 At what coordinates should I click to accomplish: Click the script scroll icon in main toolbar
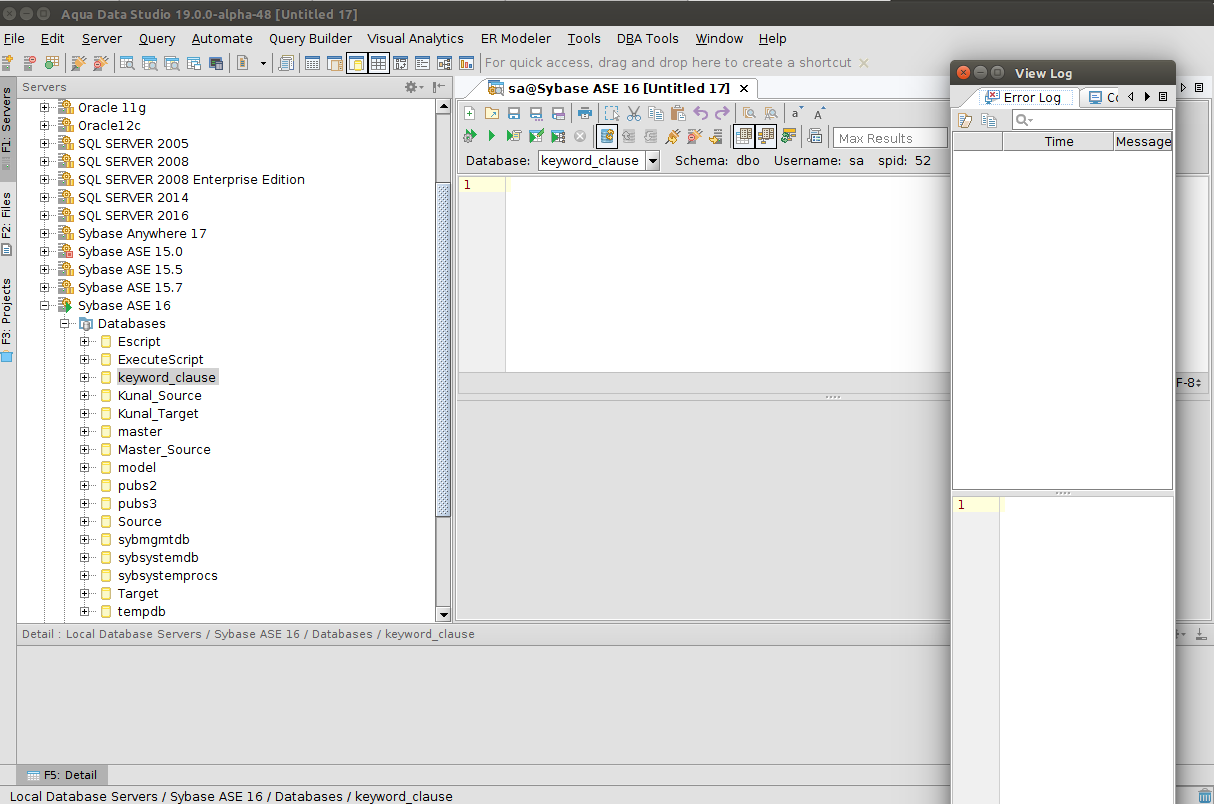point(286,63)
